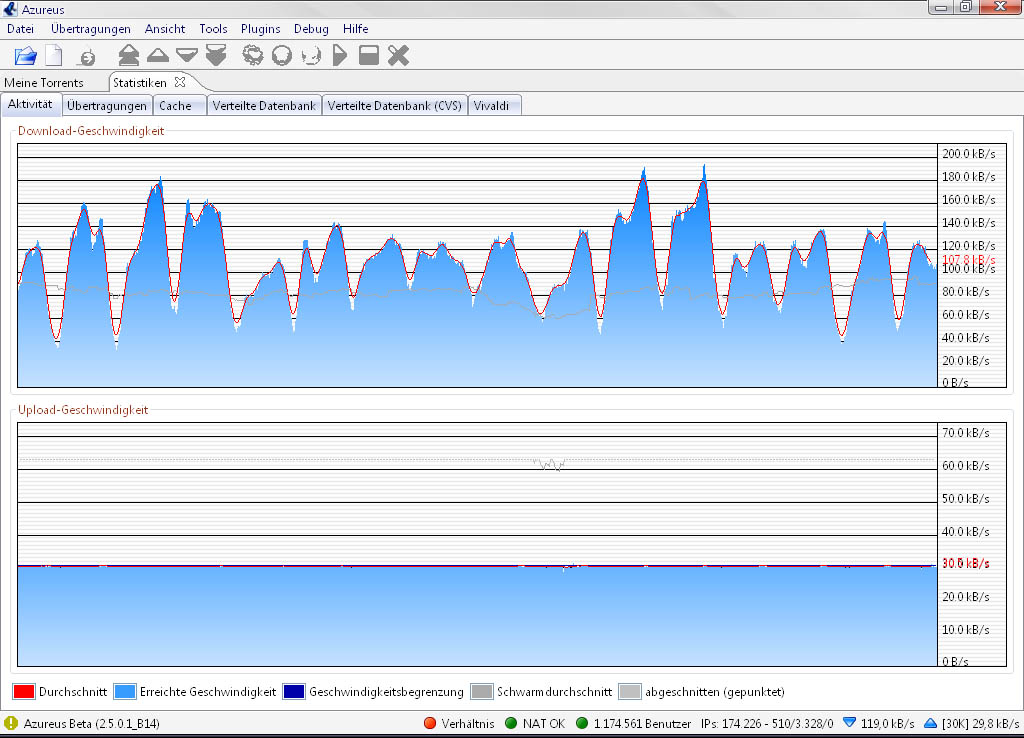Screen dimensions: 1024x738
Task: Click the yellow warning icon in status bar
Action: click(11, 723)
